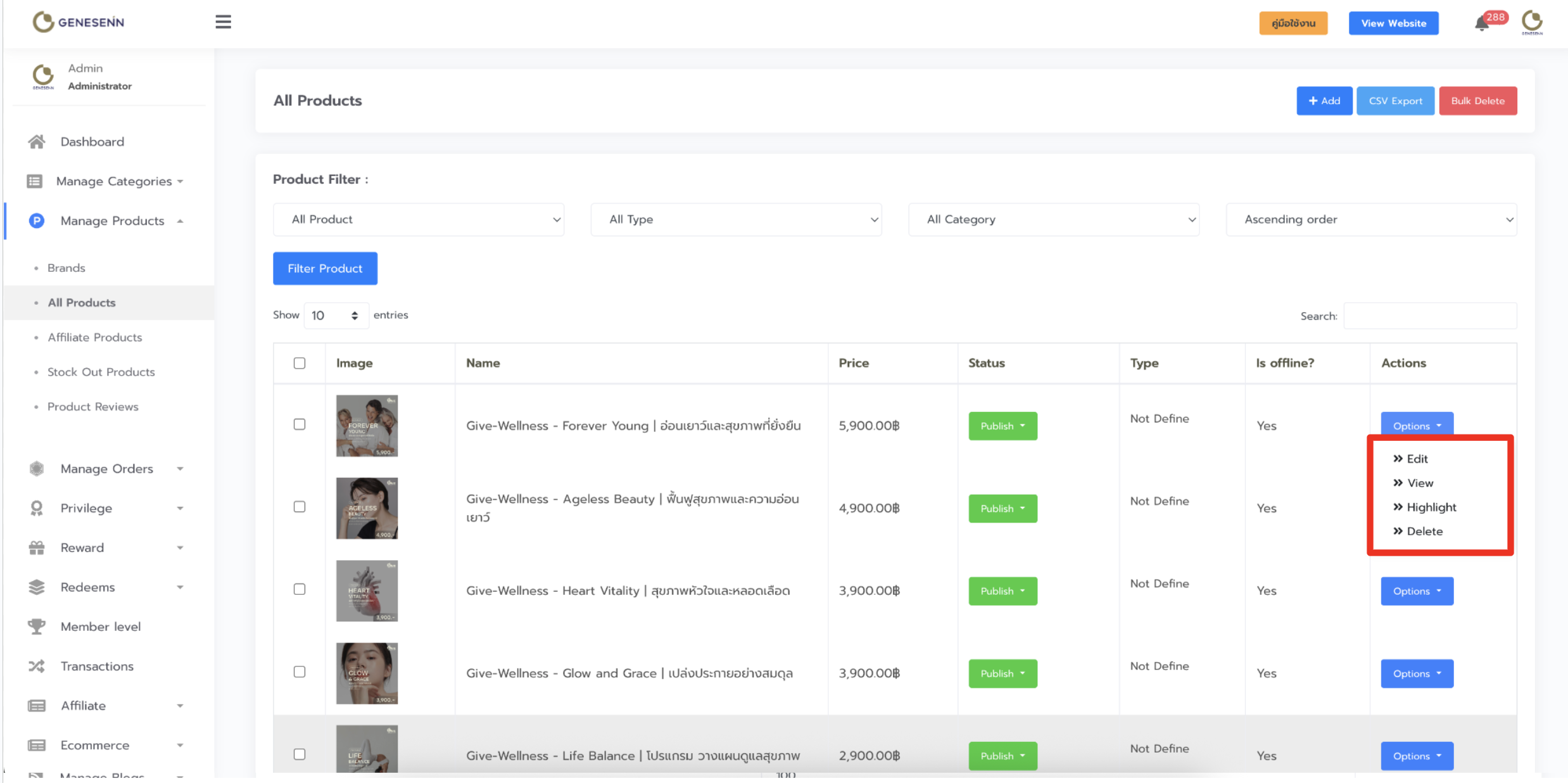Open the All Category dropdown

(1053, 219)
